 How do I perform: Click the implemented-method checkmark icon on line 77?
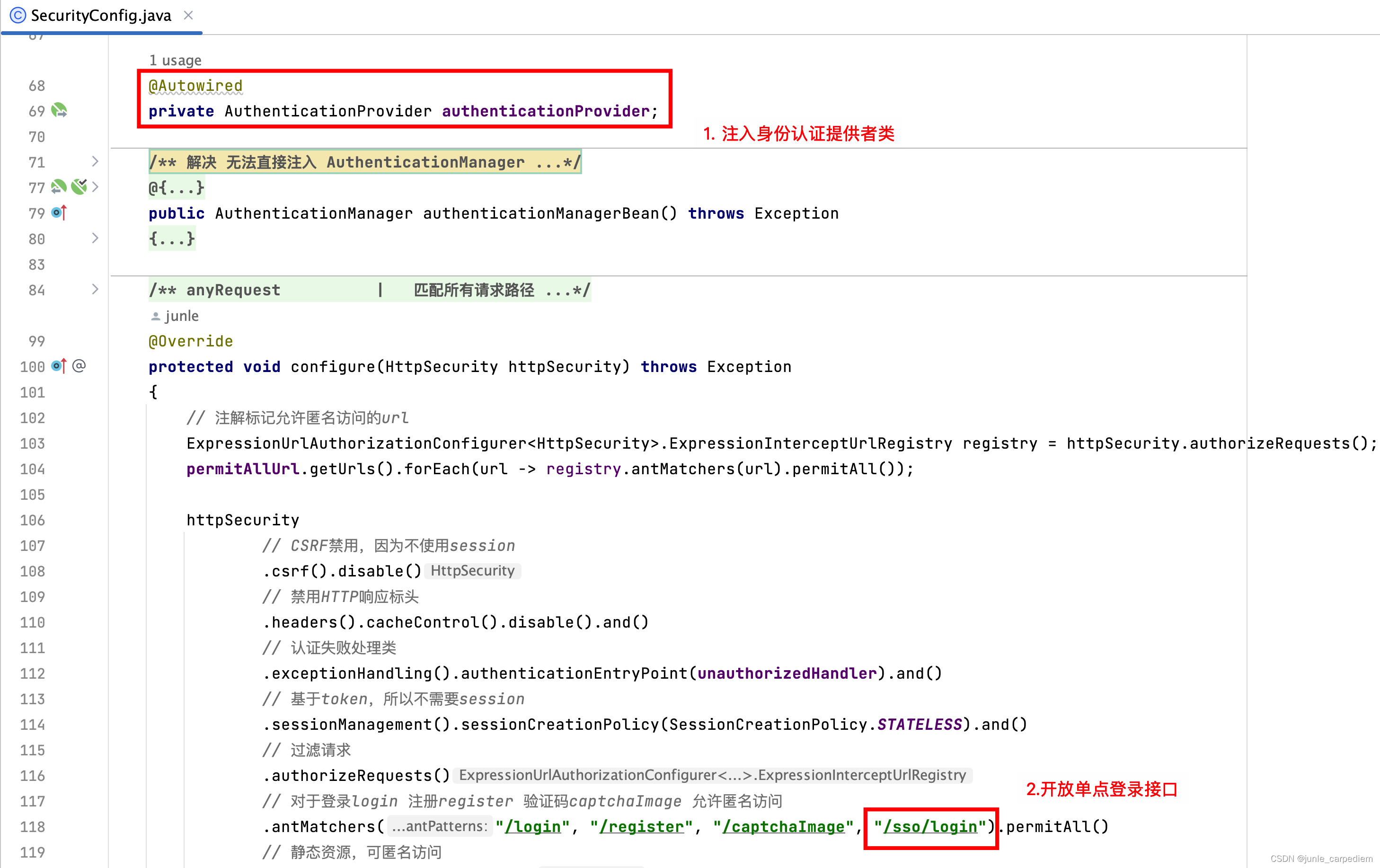pyautogui.click(x=79, y=187)
